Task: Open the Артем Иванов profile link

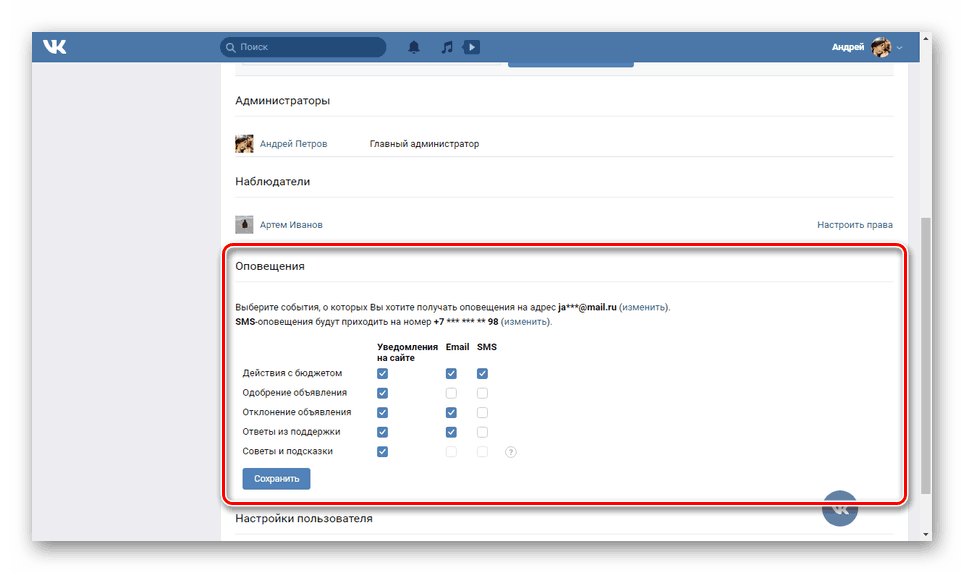Action: (x=291, y=225)
